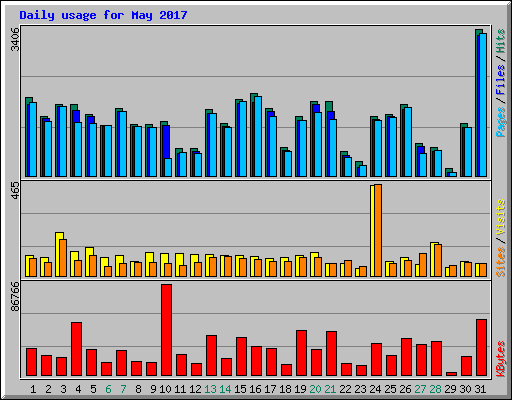Click day 4 on the x-axis
The width and height of the screenshot is (512, 400).
78,389
